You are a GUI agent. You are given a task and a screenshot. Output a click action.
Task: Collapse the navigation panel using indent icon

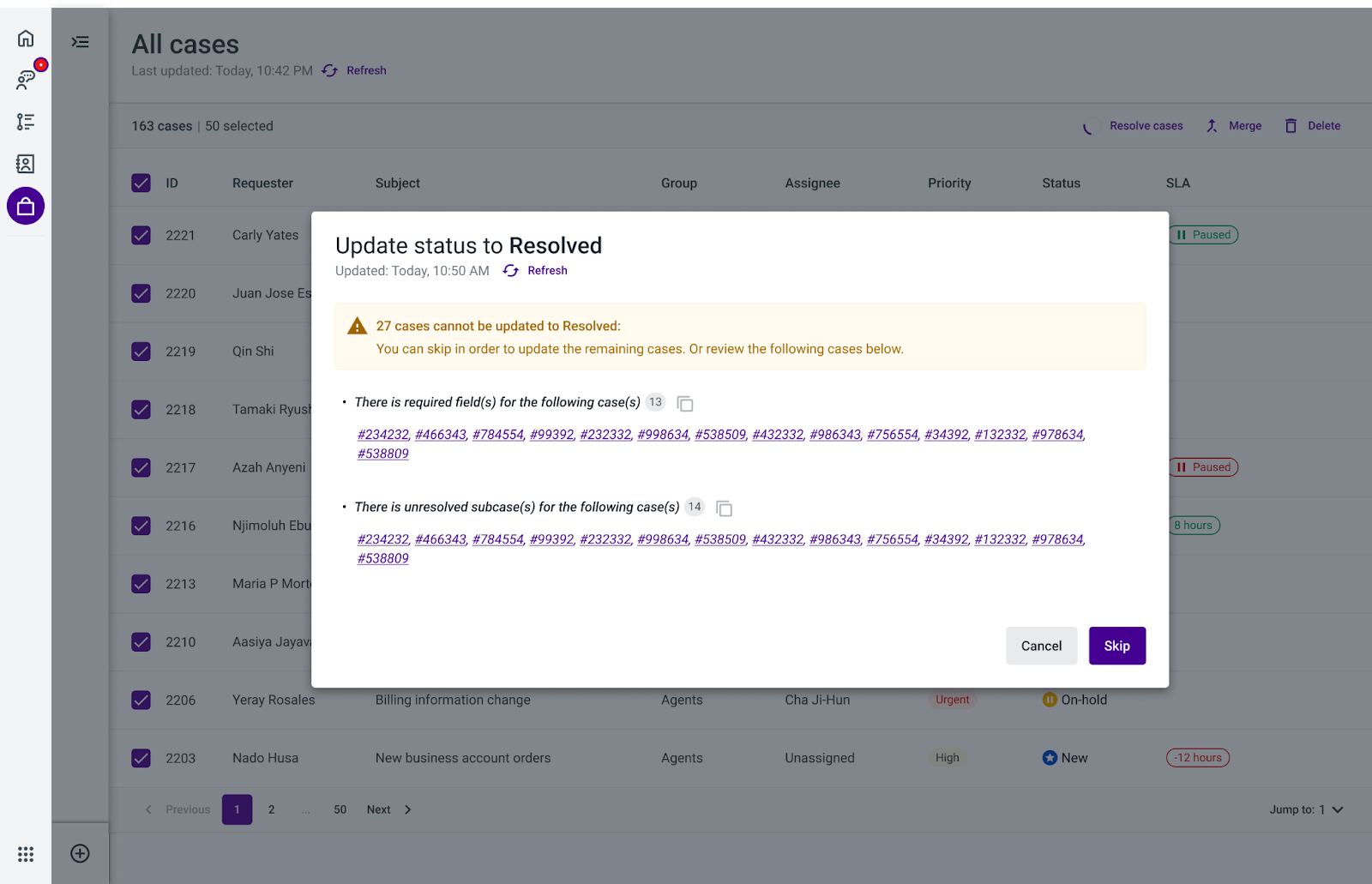[x=80, y=41]
